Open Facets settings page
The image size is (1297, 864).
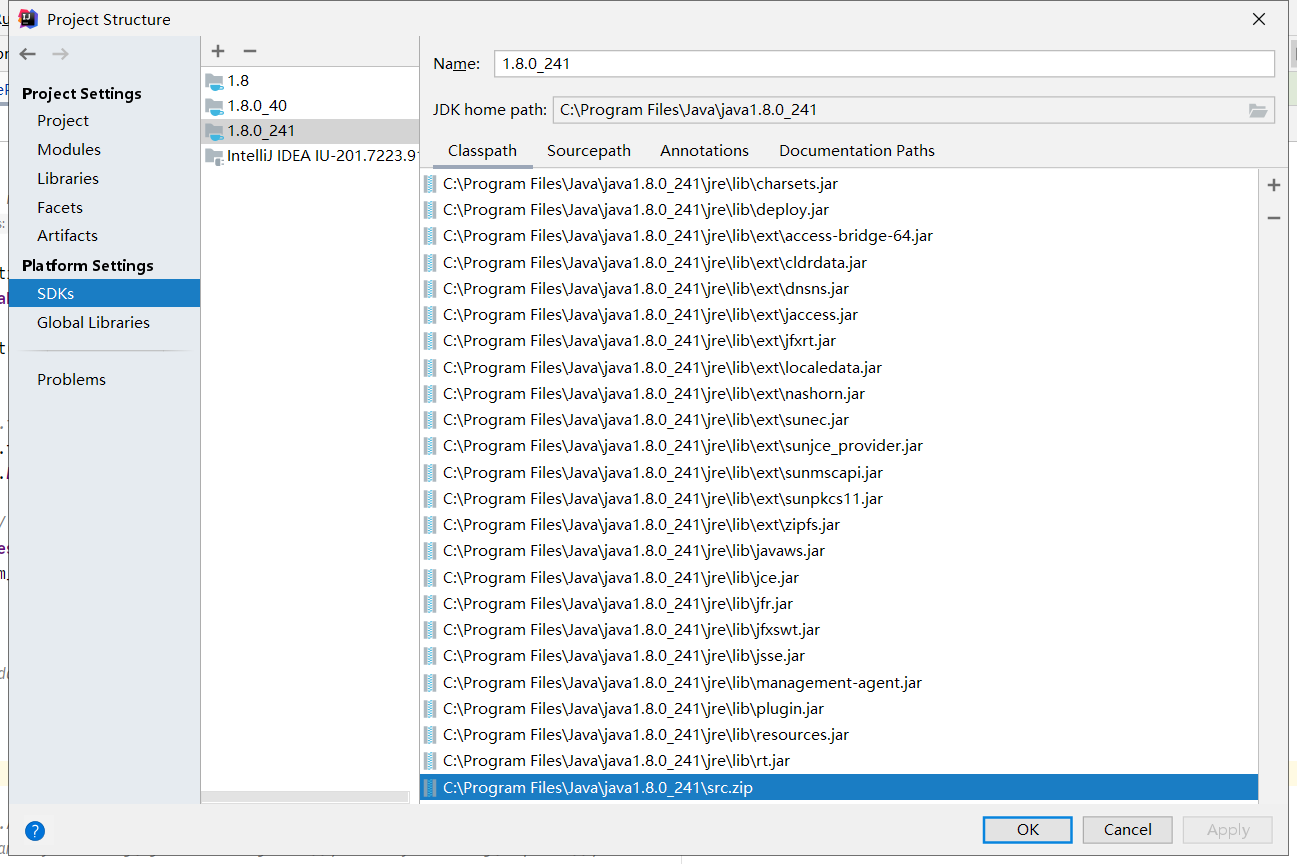coord(60,208)
